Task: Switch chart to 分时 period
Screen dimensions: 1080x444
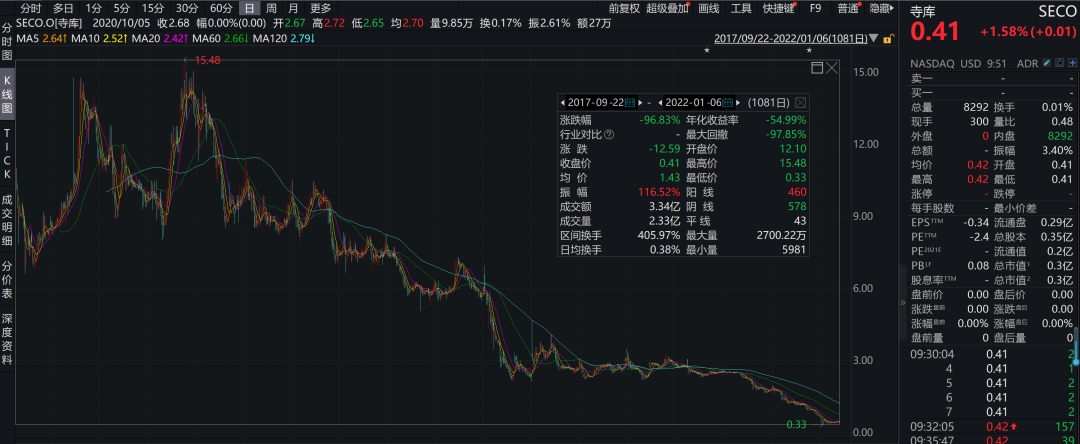Action: pyautogui.click(x=30, y=8)
